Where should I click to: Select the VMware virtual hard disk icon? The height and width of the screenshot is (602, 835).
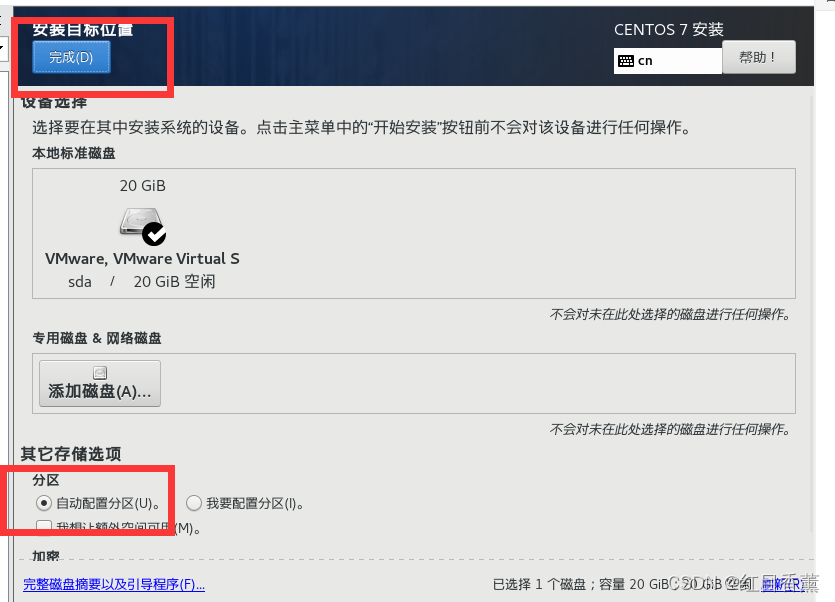pos(141,222)
